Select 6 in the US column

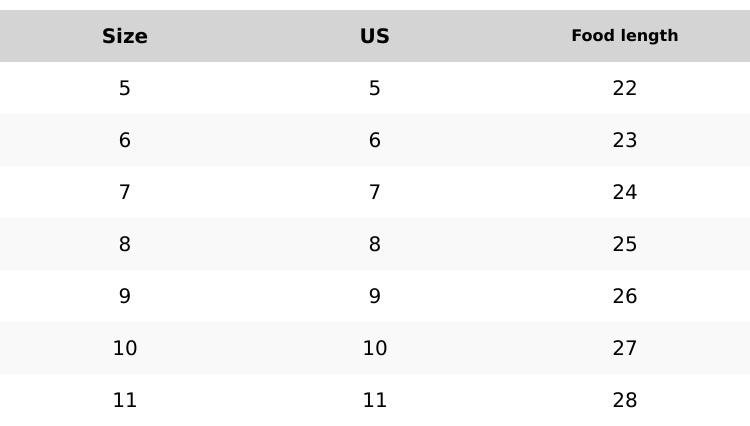pyautogui.click(x=375, y=140)
